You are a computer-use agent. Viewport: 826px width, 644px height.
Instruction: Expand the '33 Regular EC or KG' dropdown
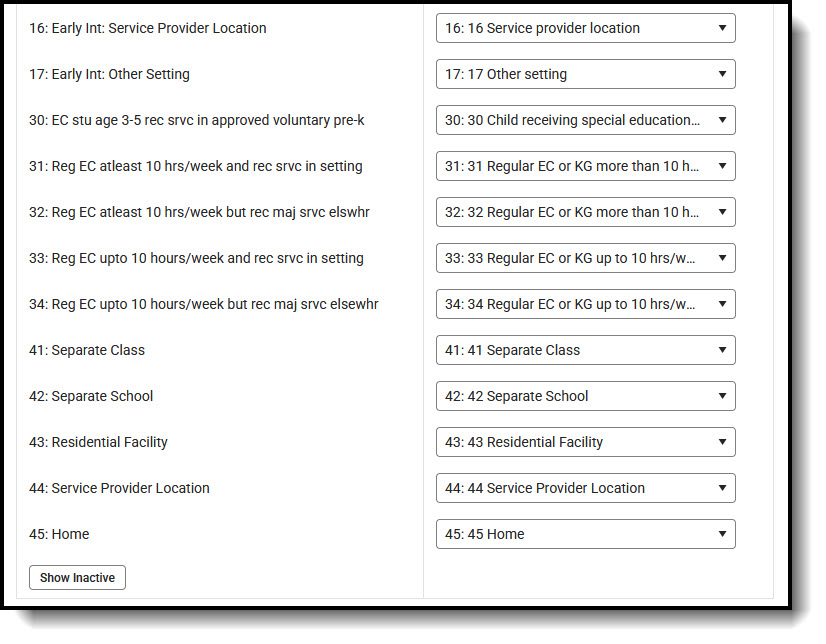[585, 258]
